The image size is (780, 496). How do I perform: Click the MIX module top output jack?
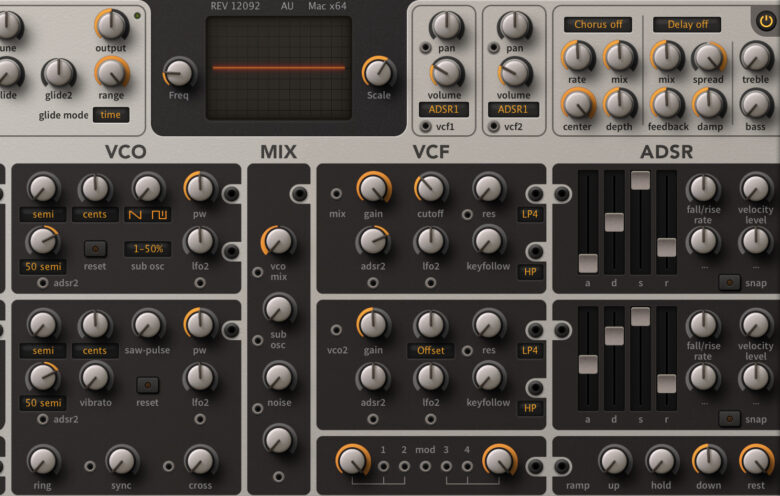click(299, 194)
